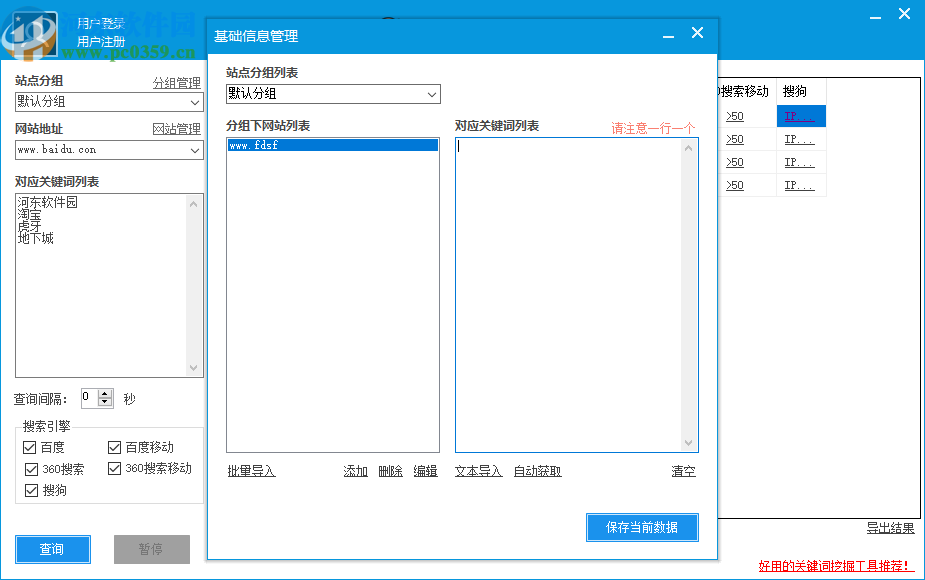Close the 基础信息管理 dialog
The height and width of the screenshot is (580, 925).
(697, 34)
